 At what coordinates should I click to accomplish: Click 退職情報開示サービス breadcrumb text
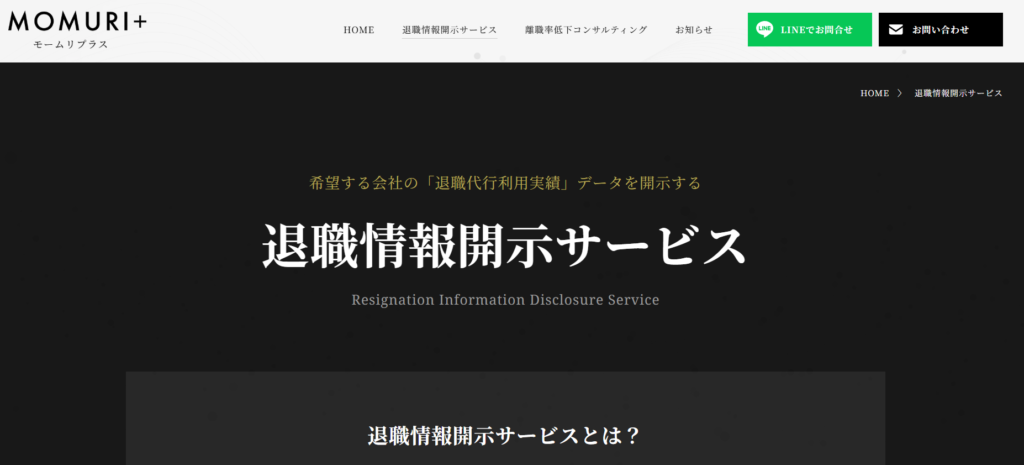[x=958, y=93]
